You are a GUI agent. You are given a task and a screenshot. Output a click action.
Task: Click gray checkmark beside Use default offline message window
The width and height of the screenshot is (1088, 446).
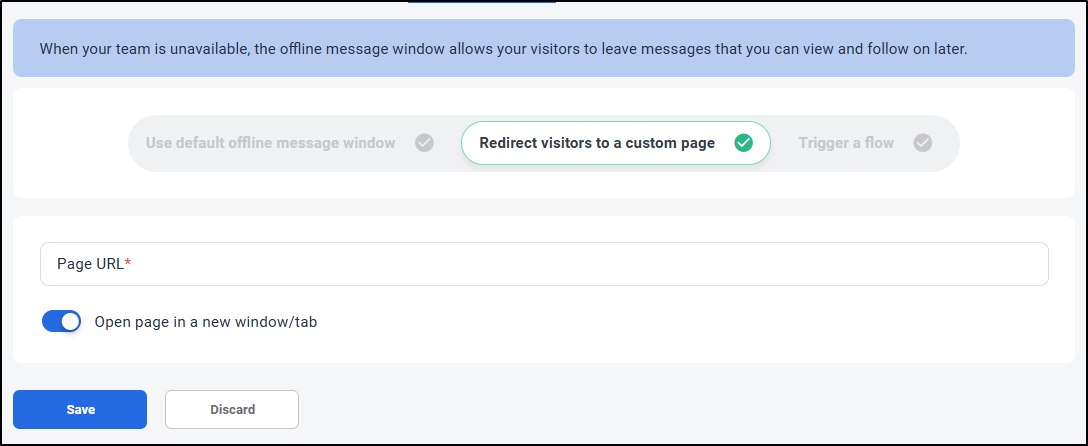pyautogui.click(x=425, y=143)
